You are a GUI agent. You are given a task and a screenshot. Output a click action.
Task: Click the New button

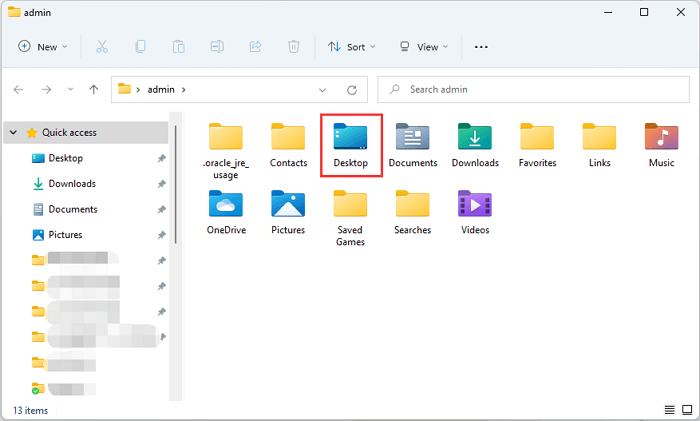(42, 47)
